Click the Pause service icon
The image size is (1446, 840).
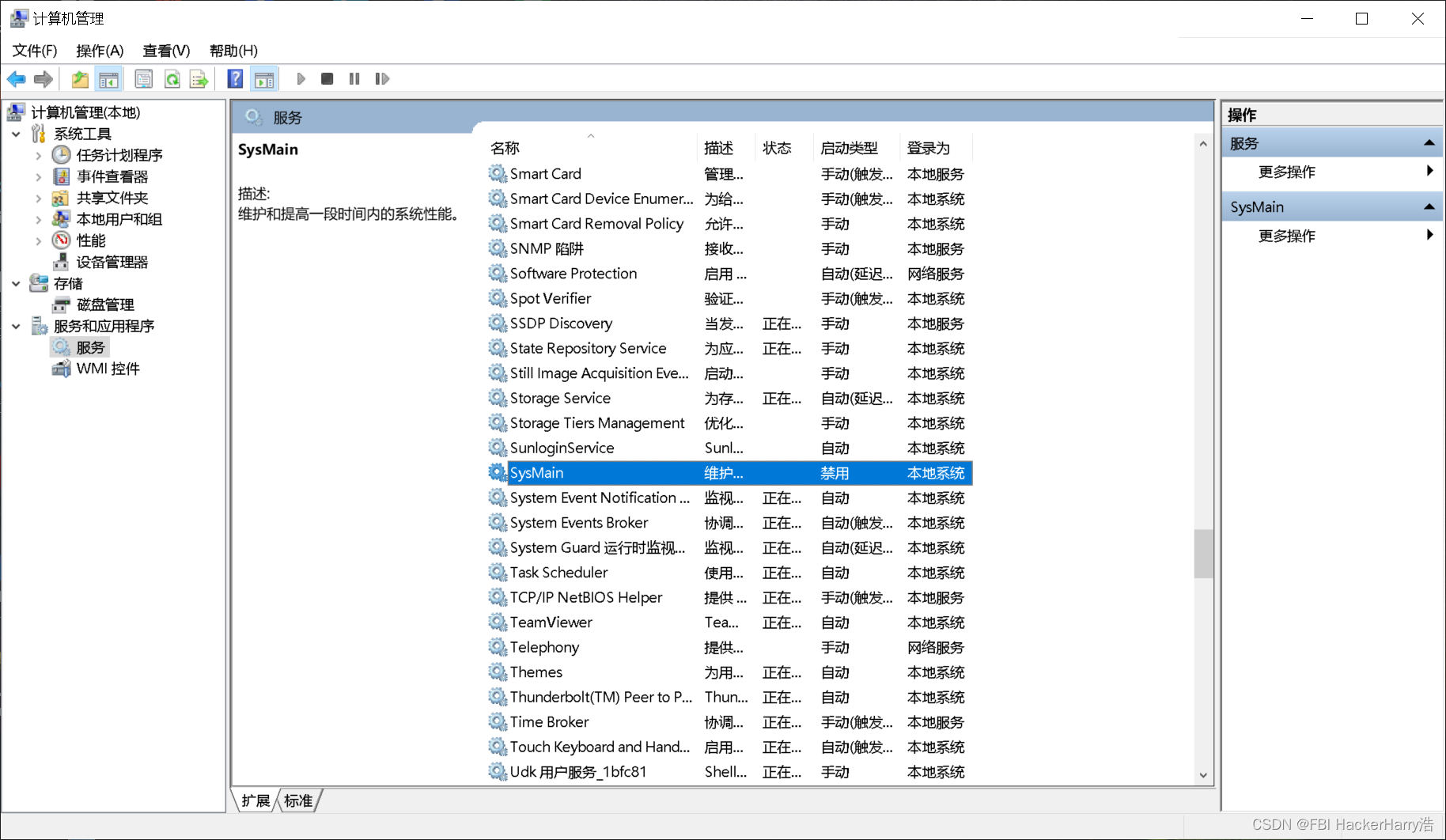click(354, 79)
